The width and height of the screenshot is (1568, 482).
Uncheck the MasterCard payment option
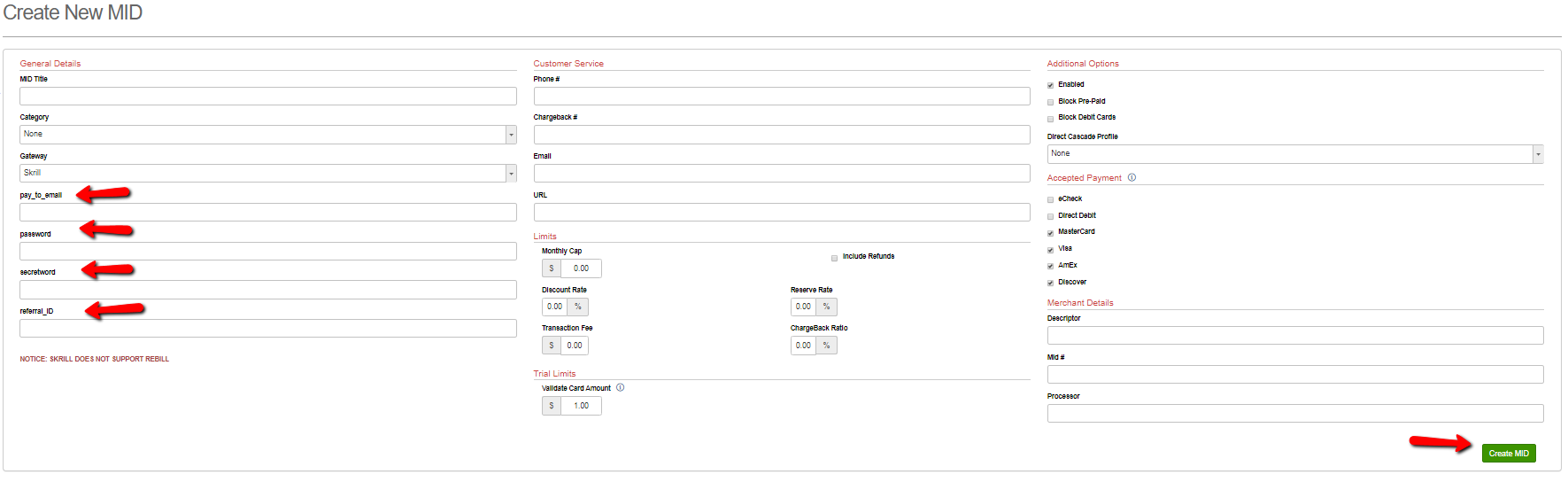pyautogui.click(x=1051, y=233)
